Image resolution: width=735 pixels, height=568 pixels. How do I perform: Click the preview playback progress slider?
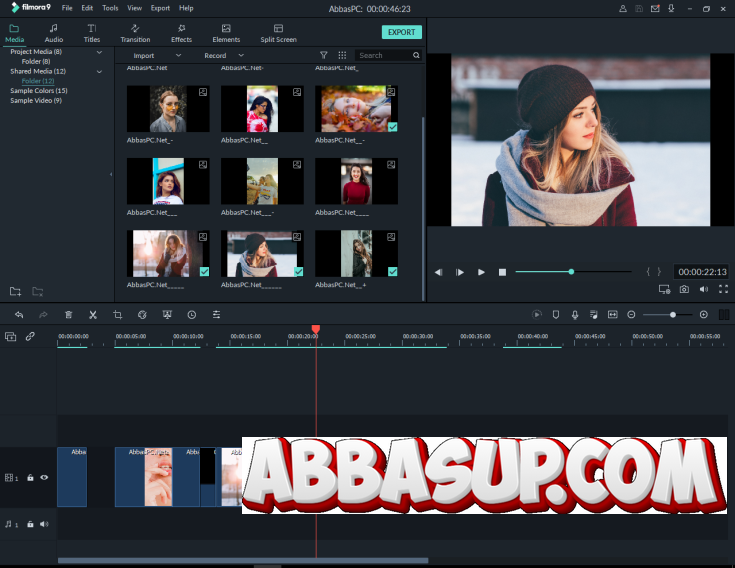coord(573,272)
